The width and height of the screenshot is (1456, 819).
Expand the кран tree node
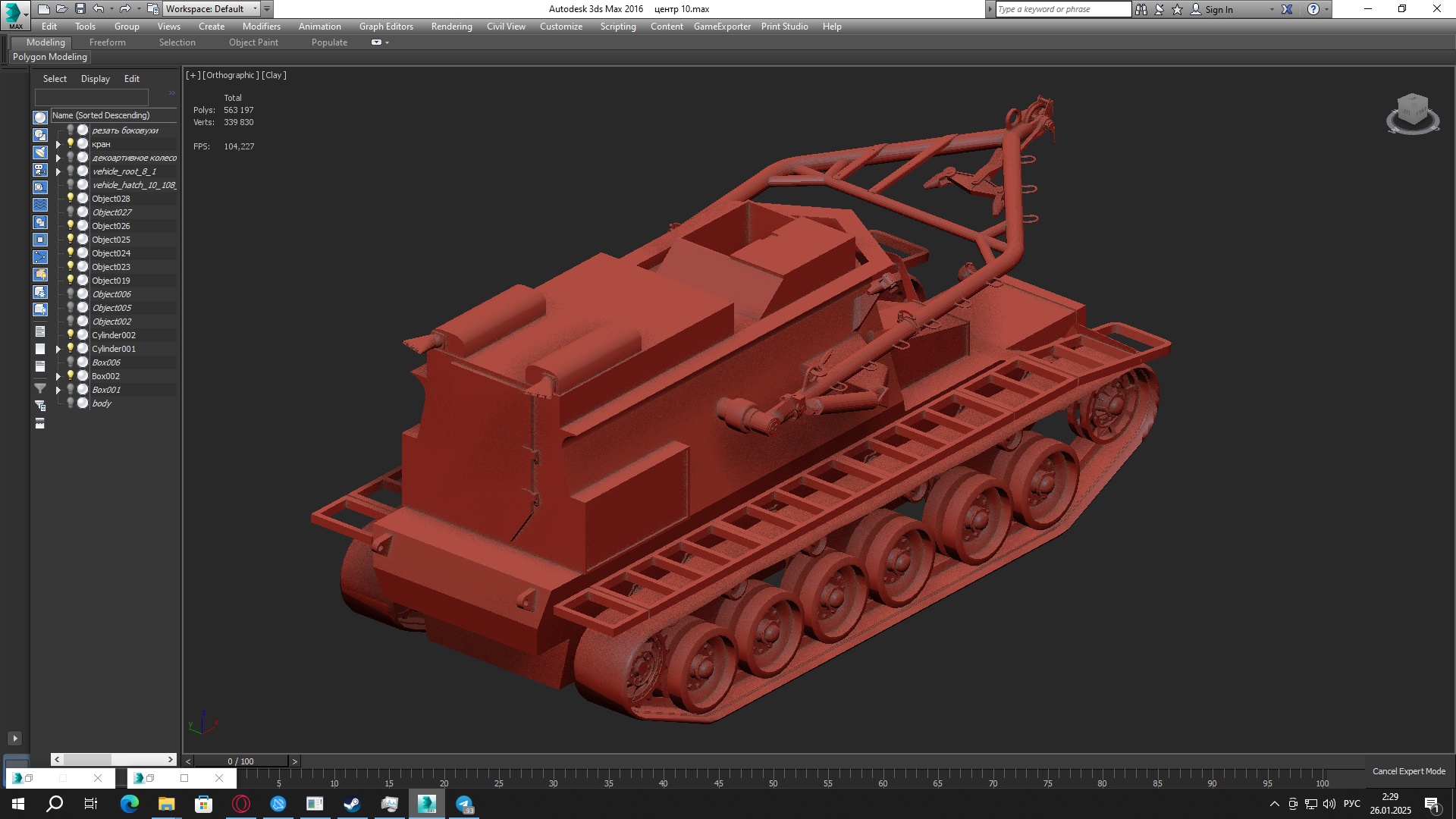(58, 144)
